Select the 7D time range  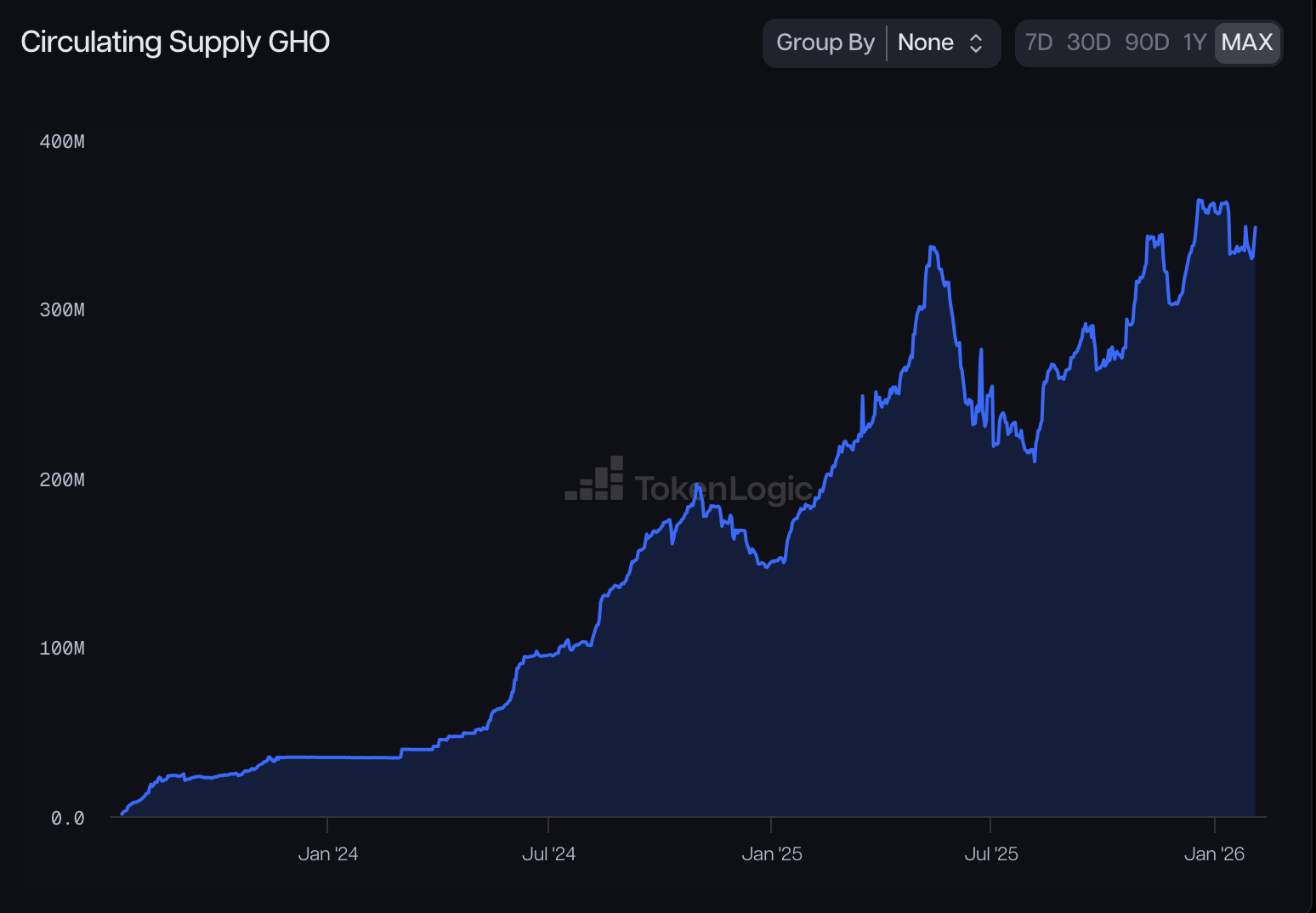coord(1038,43)
